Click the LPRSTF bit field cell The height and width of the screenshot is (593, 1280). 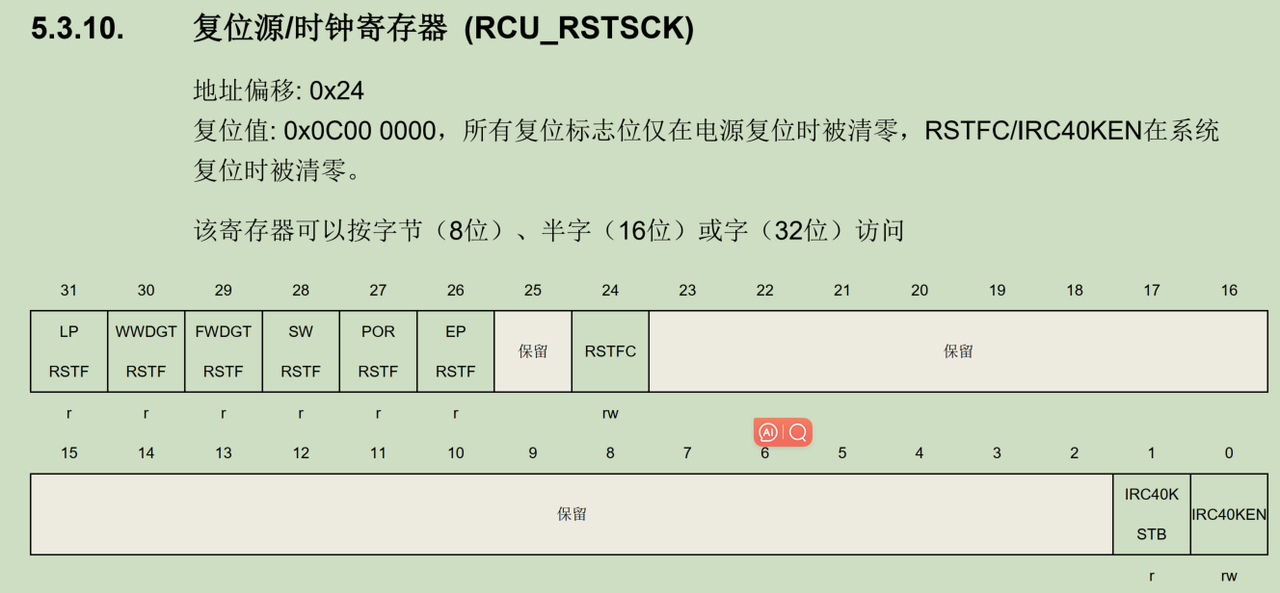point(68,351)
